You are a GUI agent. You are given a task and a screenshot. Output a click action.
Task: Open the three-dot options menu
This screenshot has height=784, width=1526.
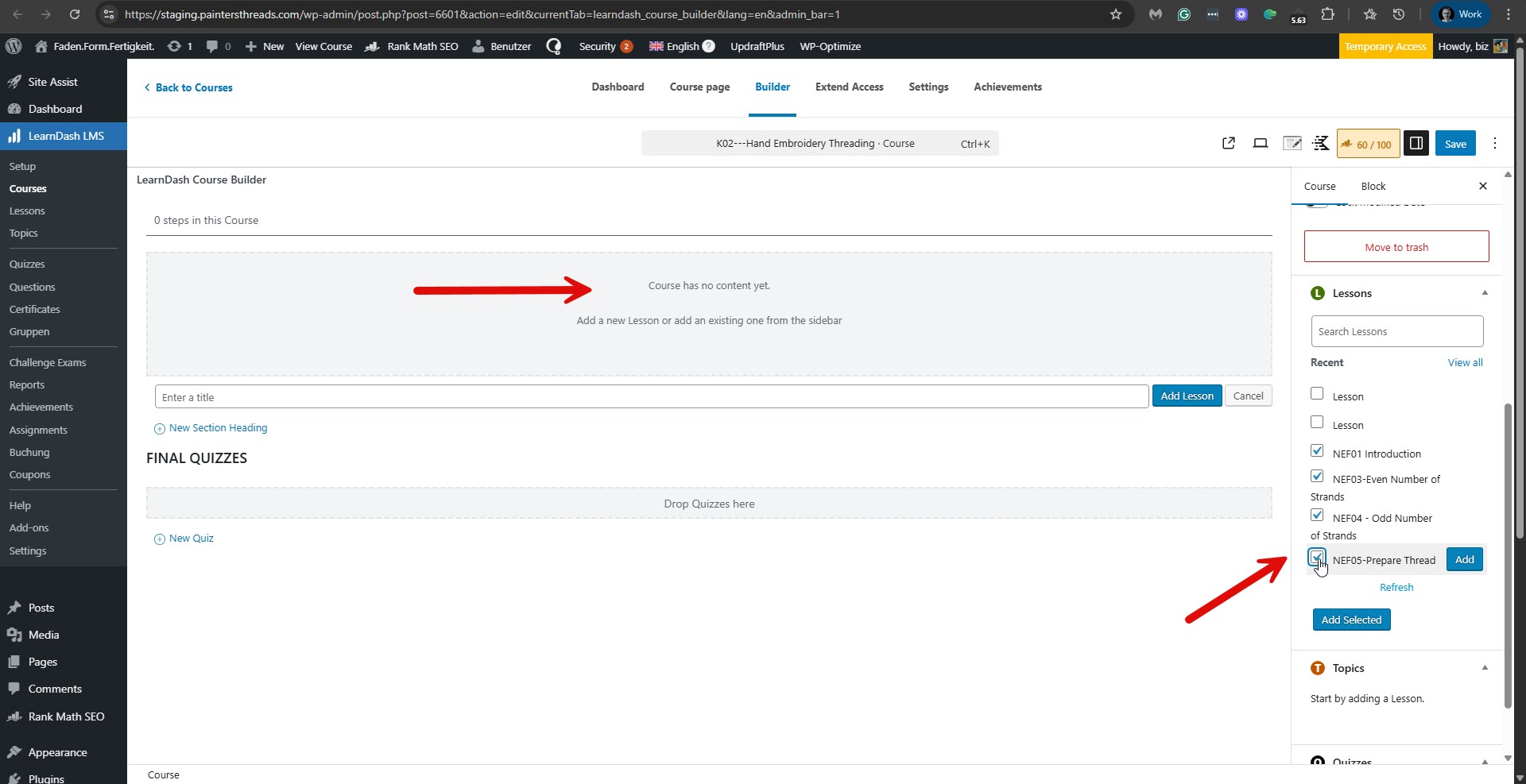click(1494, 144)
